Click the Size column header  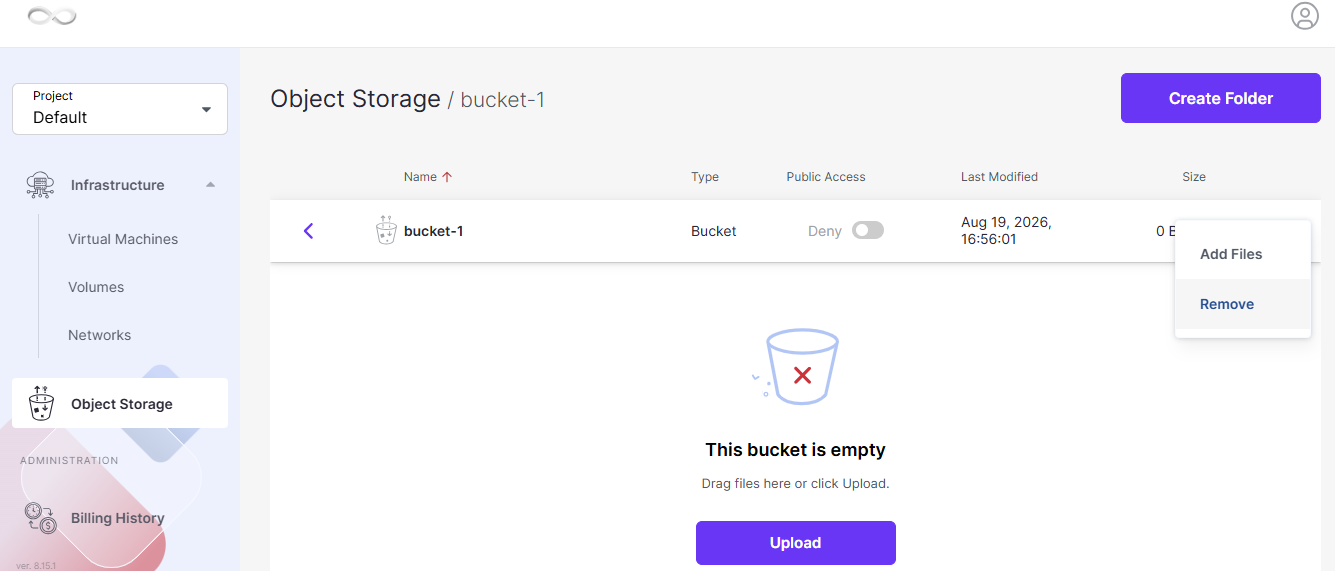[1194, 177]
